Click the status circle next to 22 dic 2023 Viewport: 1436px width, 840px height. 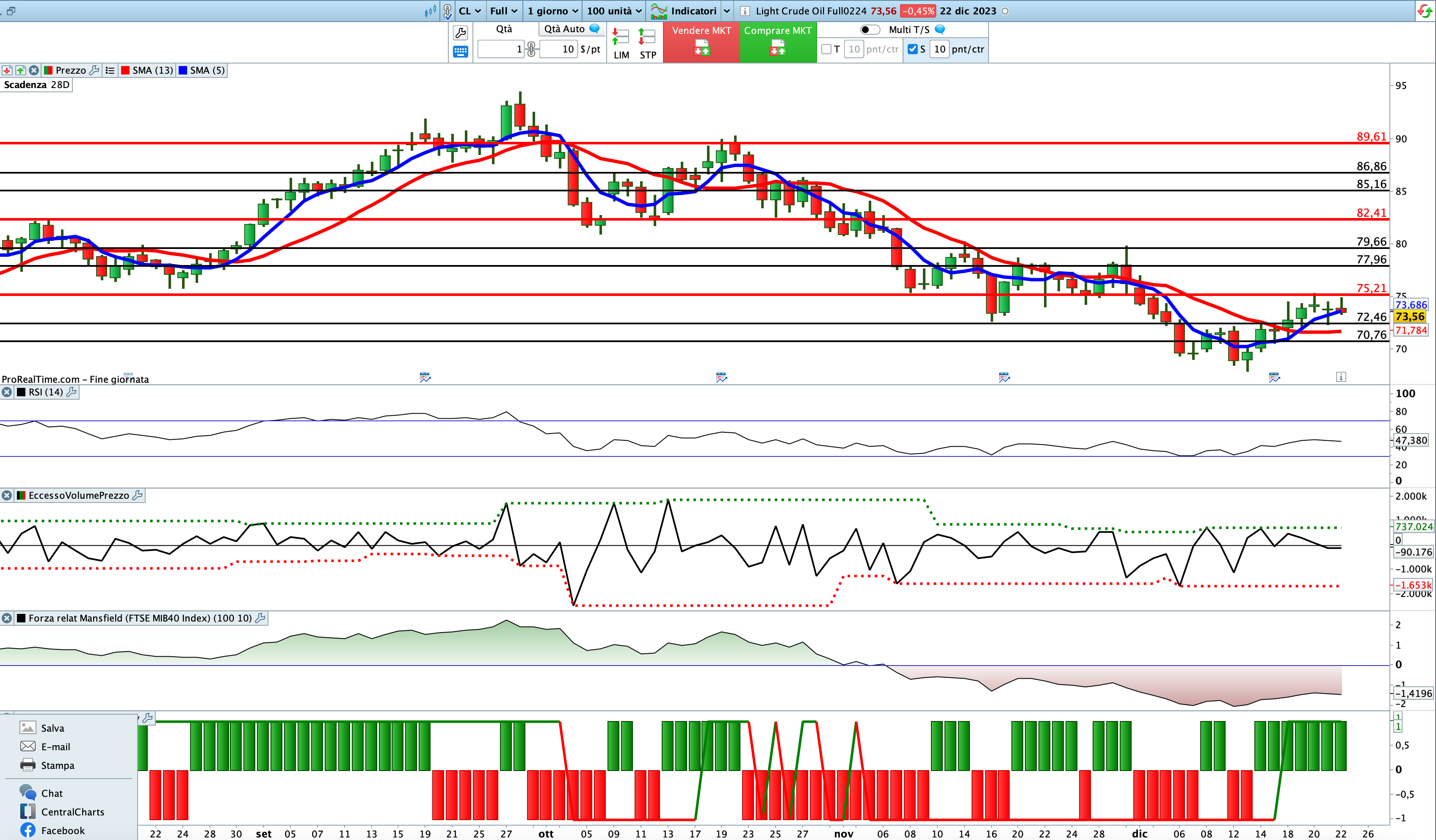[1005, 11]
